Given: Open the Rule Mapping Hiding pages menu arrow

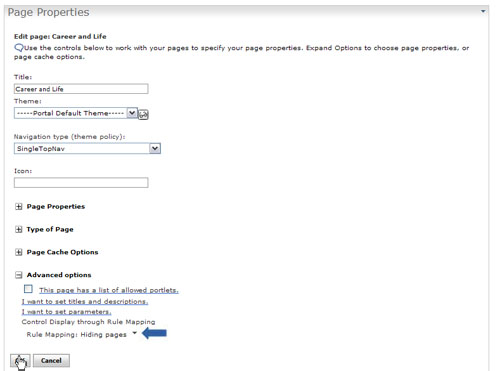Looking at the screenshot, I should (135, 333).
